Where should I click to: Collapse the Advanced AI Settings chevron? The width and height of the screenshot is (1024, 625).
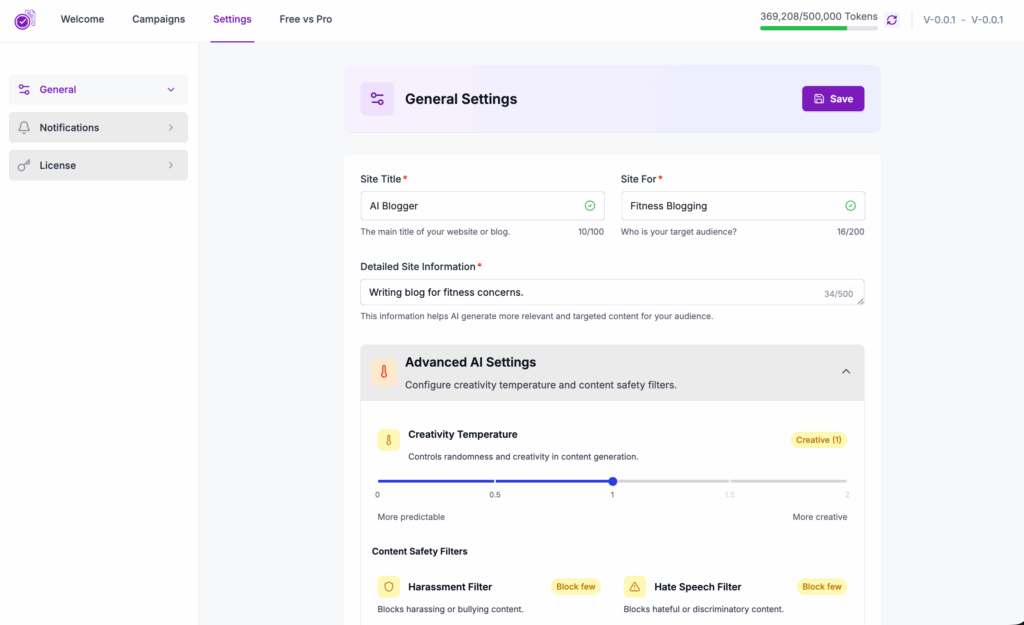pyautogui.click(x=846, y=372)
